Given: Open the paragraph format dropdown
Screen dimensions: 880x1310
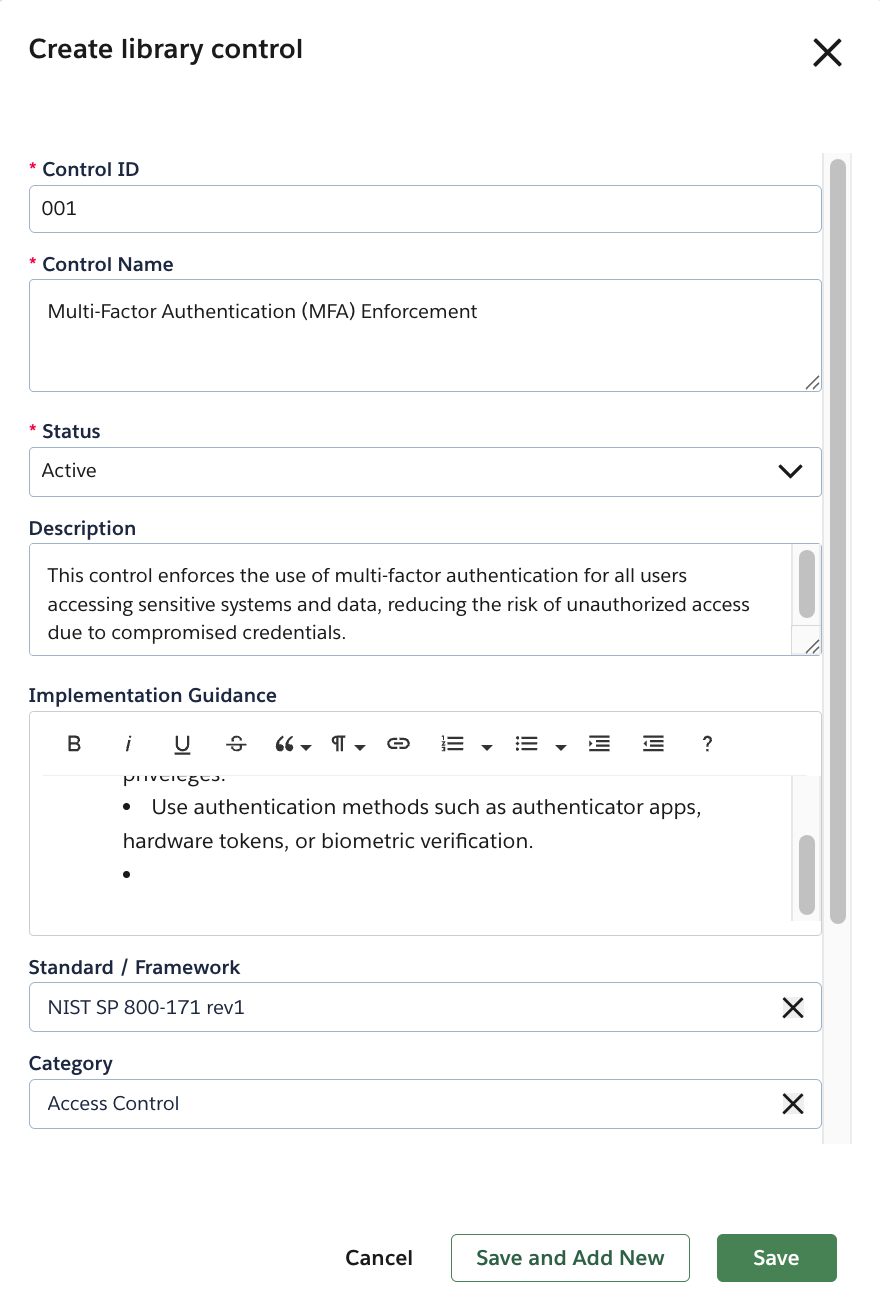Looking at the screenshot, I should click(x=348, y=744).
